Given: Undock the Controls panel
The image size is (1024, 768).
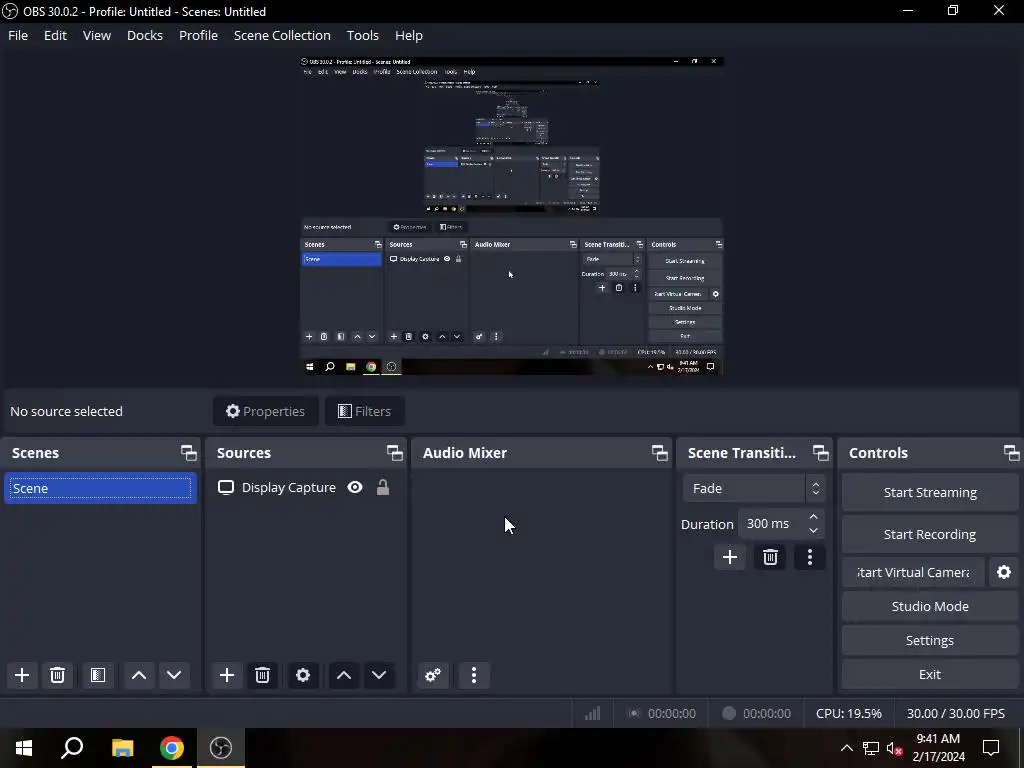Looking at the screenshot, I should (1011, 453).
